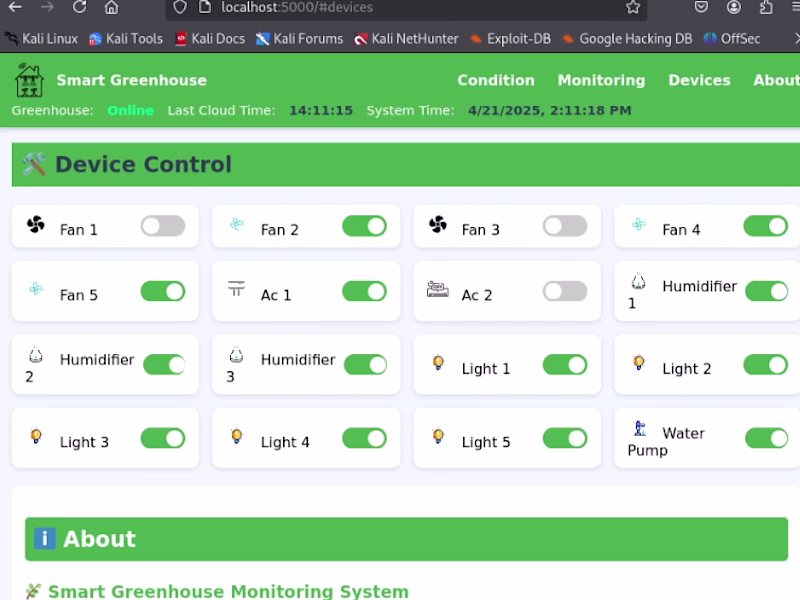Open the Condition nav item
Viewport: 800px width, 600px height.
(x=496, y=80)
